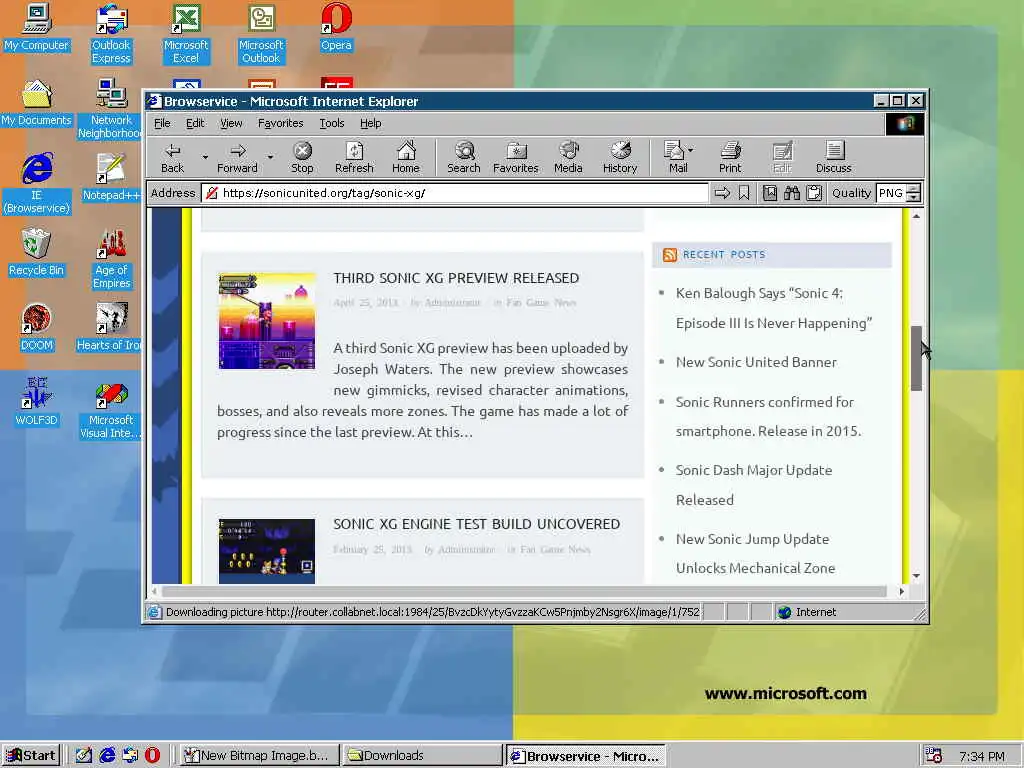Print the current page
Viewport: 1024px width, 768px height.
click(730, 157)
